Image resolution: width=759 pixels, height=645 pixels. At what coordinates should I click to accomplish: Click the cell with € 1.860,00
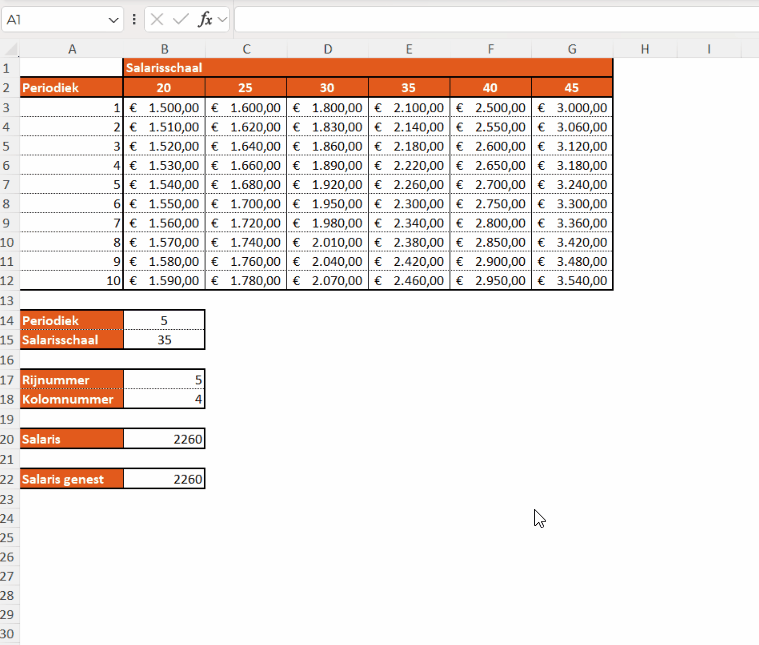point(328,146)
